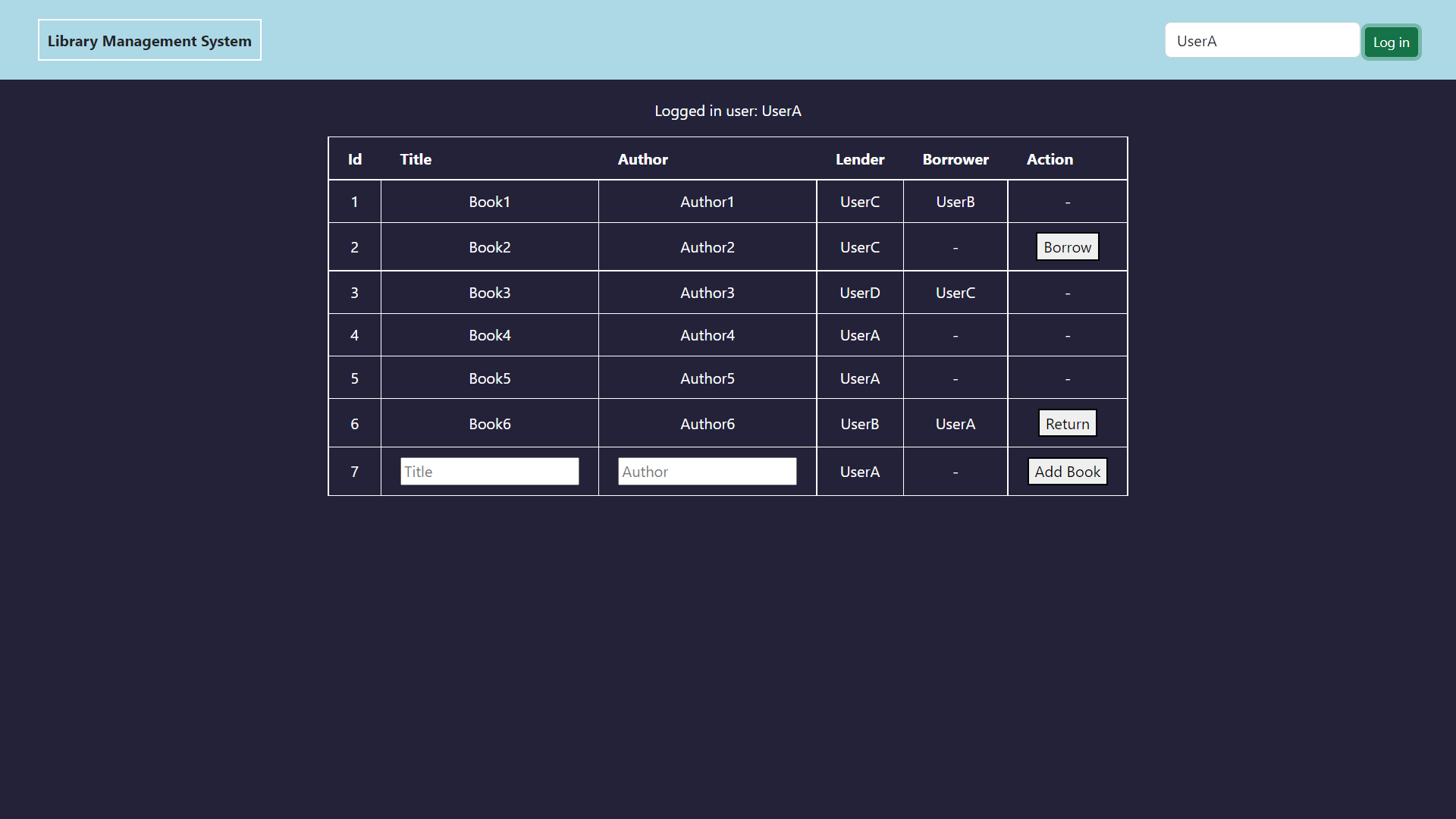
Task: Click the Author column header
Action: point(642,159)
